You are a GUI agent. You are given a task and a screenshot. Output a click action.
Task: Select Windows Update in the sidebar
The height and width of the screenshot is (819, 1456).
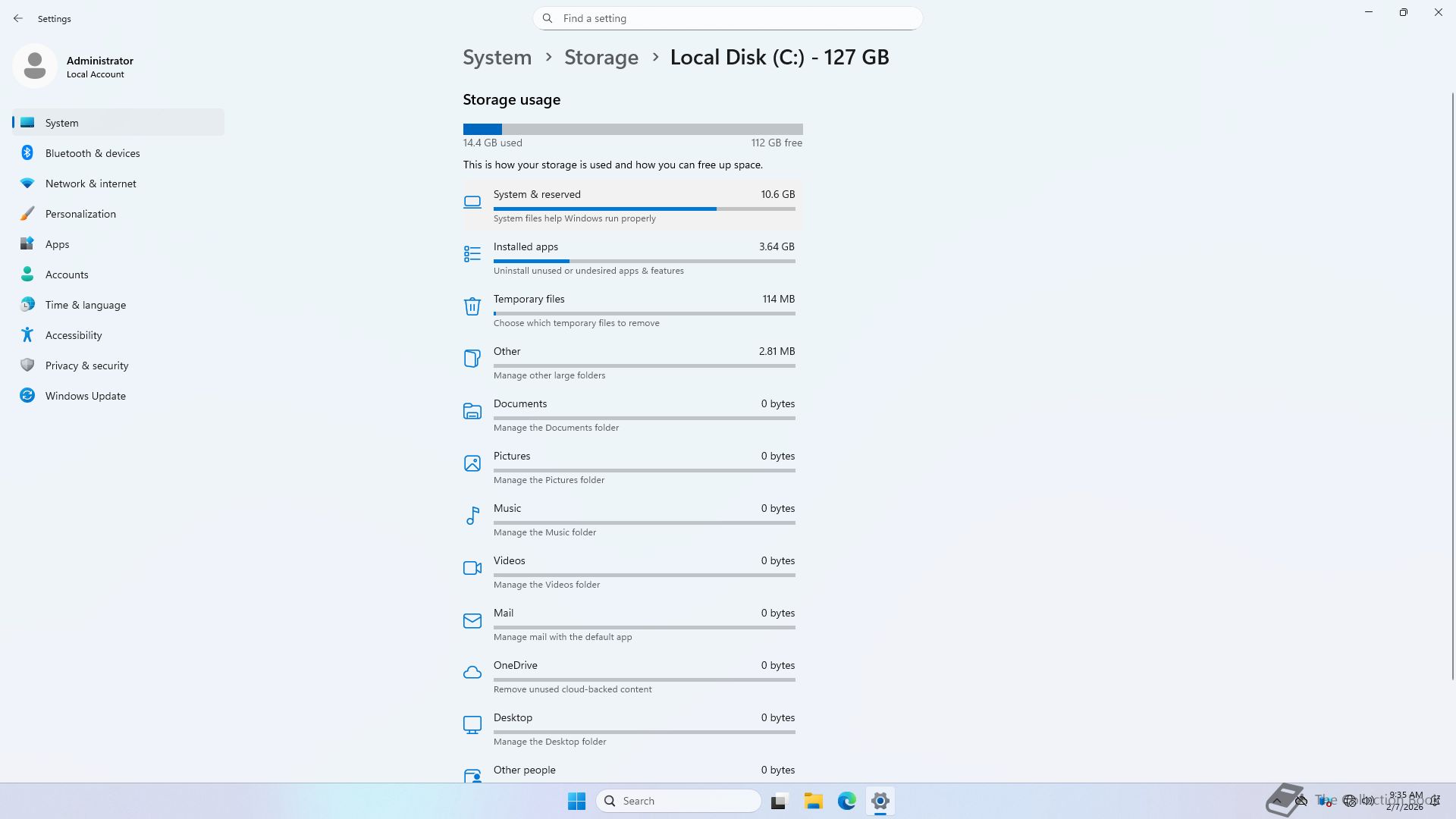[x=85, y=396]
